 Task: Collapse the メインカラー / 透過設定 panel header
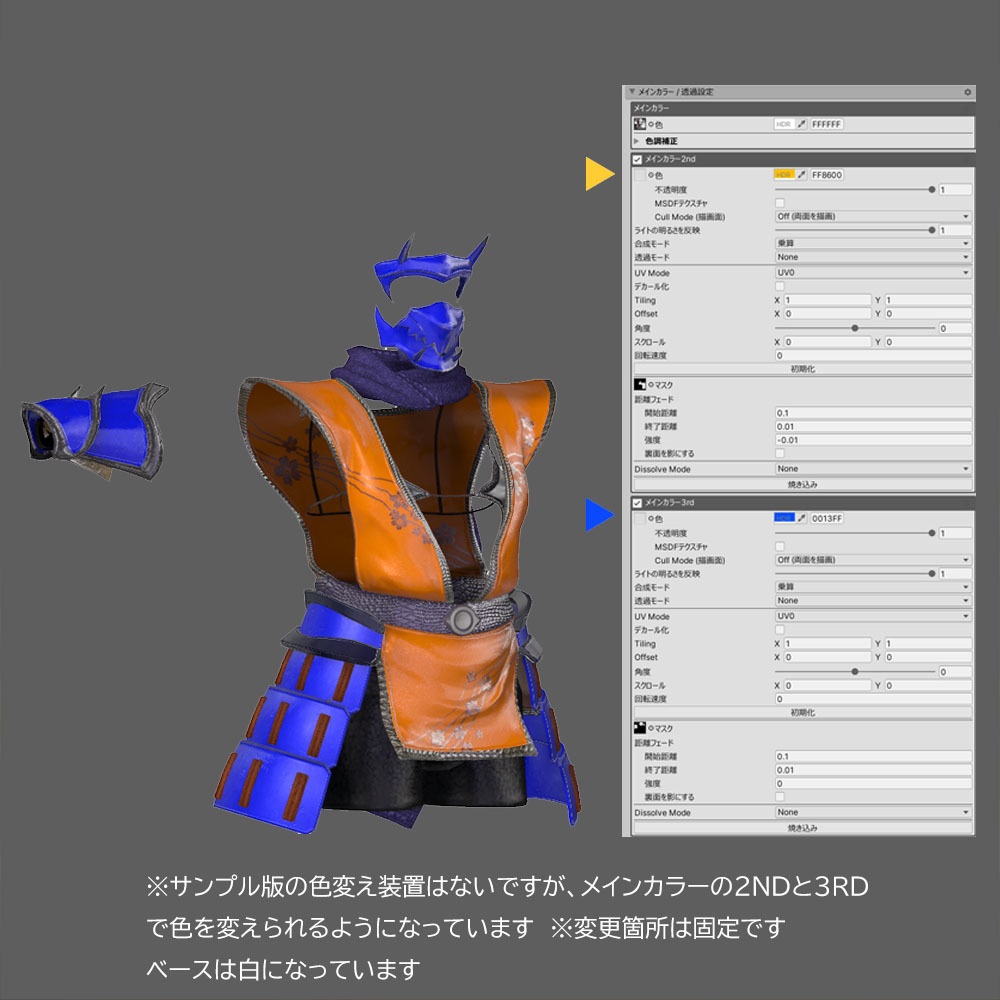pyautogui.click(x=632, y=91)
